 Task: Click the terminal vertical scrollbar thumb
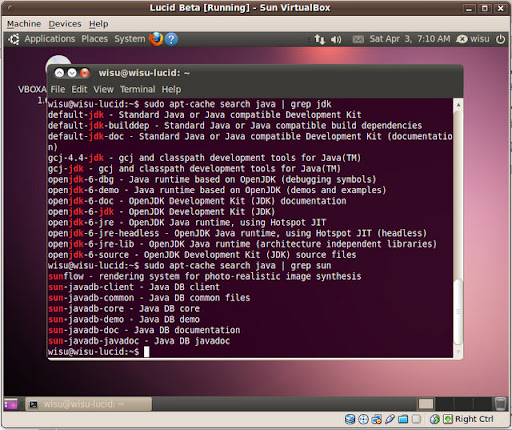click(458, 312)
